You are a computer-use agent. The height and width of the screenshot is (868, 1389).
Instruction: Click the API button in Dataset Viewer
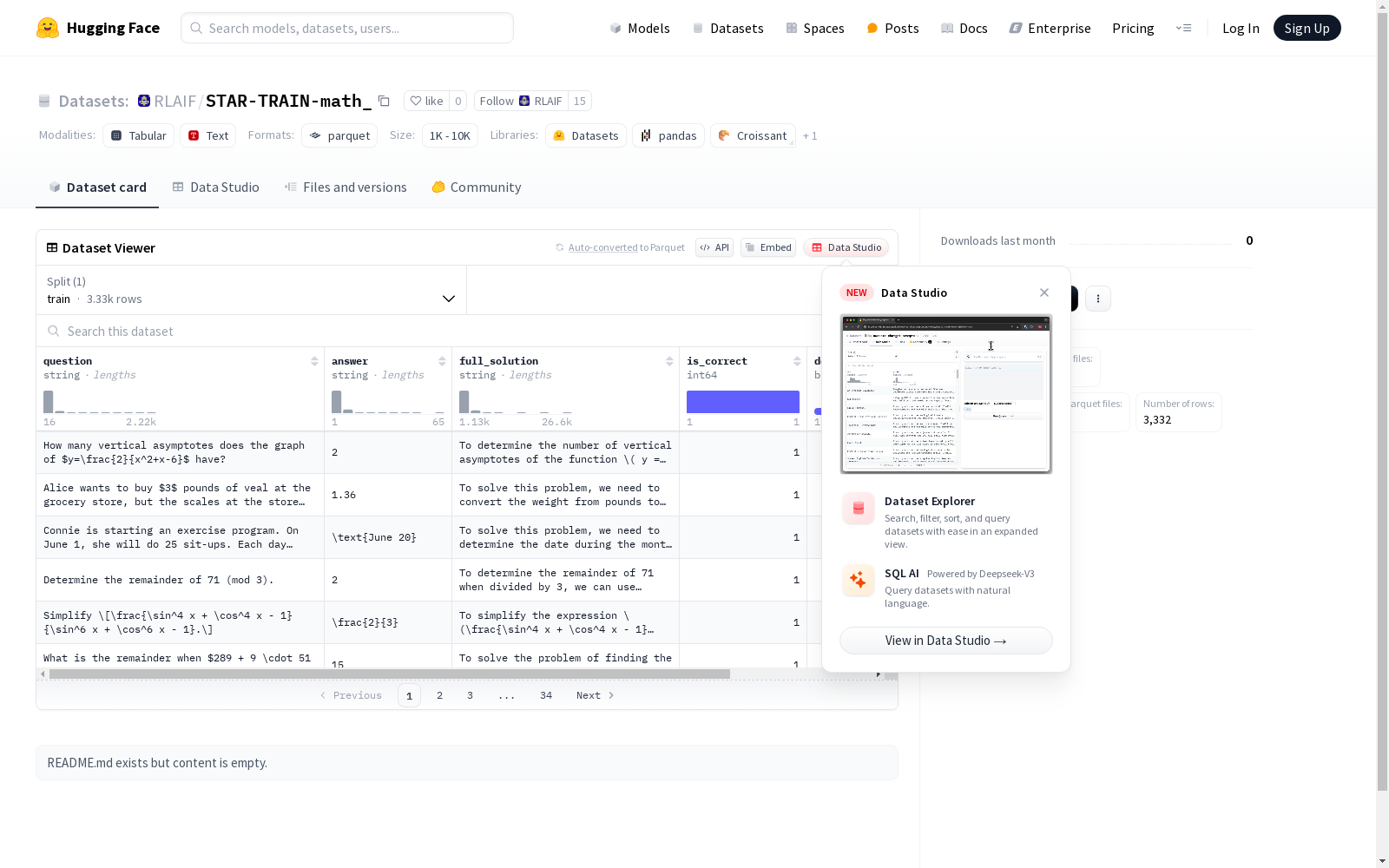[x=714, y=247]
